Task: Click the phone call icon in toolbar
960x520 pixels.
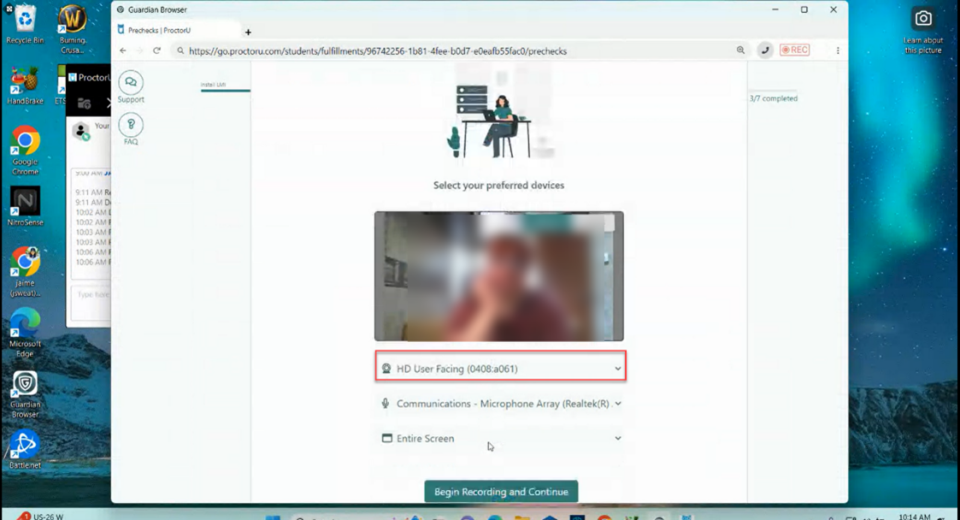Action: [765, 50]
